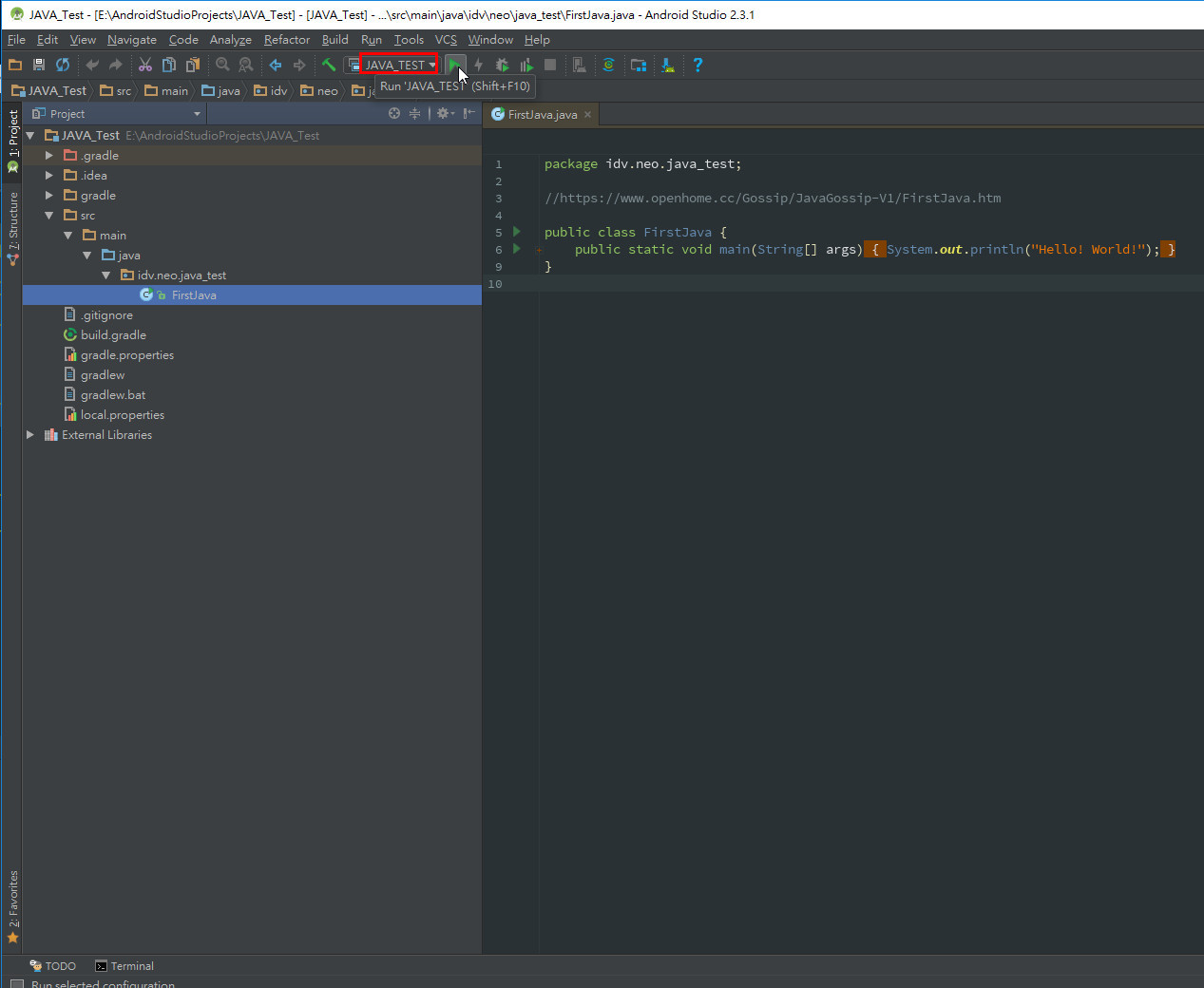Screen dimensions: 1204x988
Task: Hide the Project panel with hide icon
Action: pos(468,113)
